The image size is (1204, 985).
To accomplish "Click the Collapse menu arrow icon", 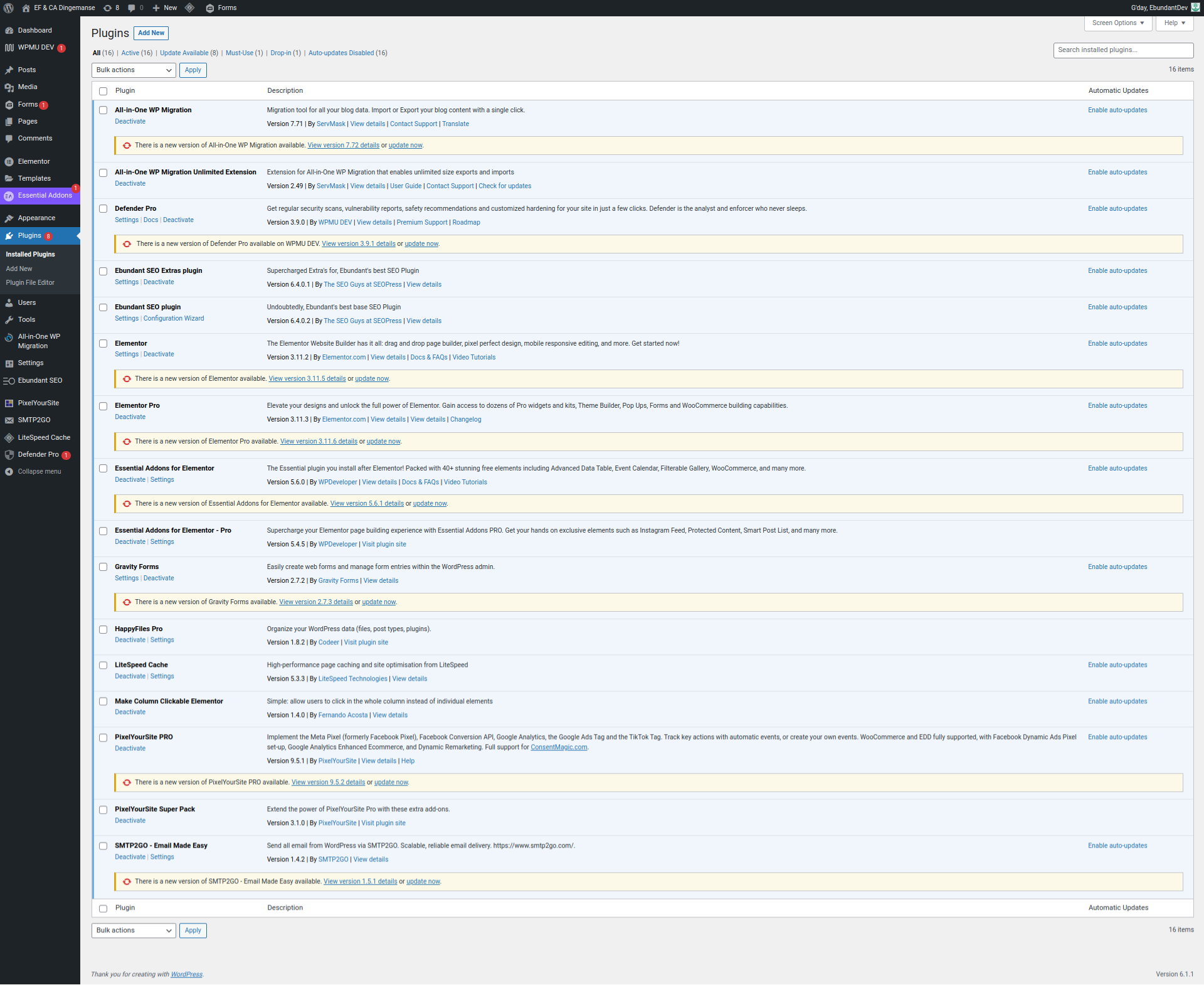I will coord(9,471).
